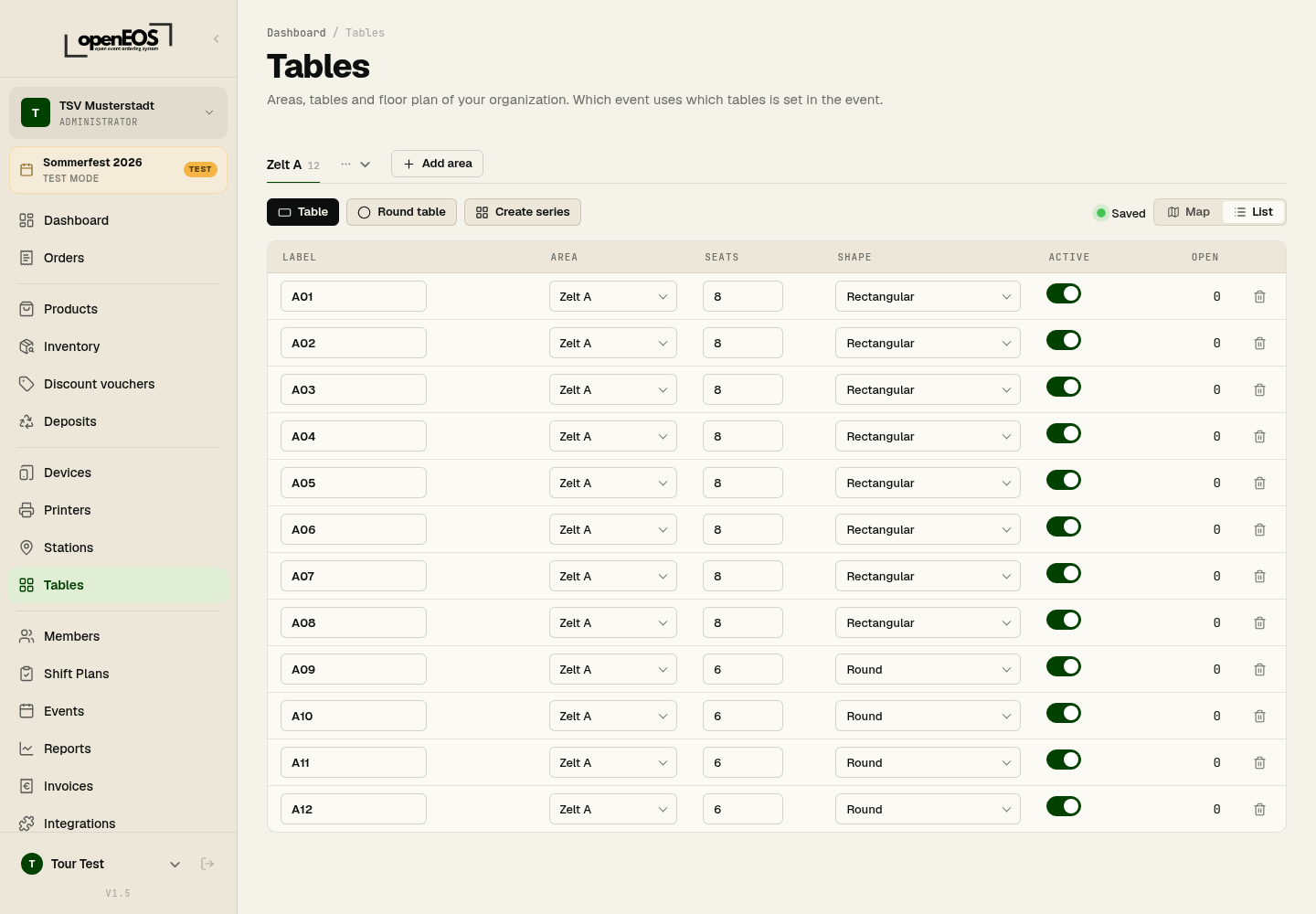1316x914 pixels.
Task: Expand the TSV Musterstadt organization switcher
Action: pos(118,112)
